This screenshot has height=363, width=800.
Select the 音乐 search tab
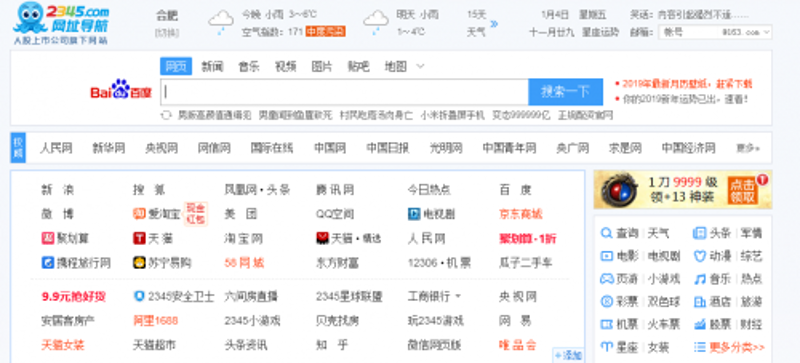click(249, 66)
